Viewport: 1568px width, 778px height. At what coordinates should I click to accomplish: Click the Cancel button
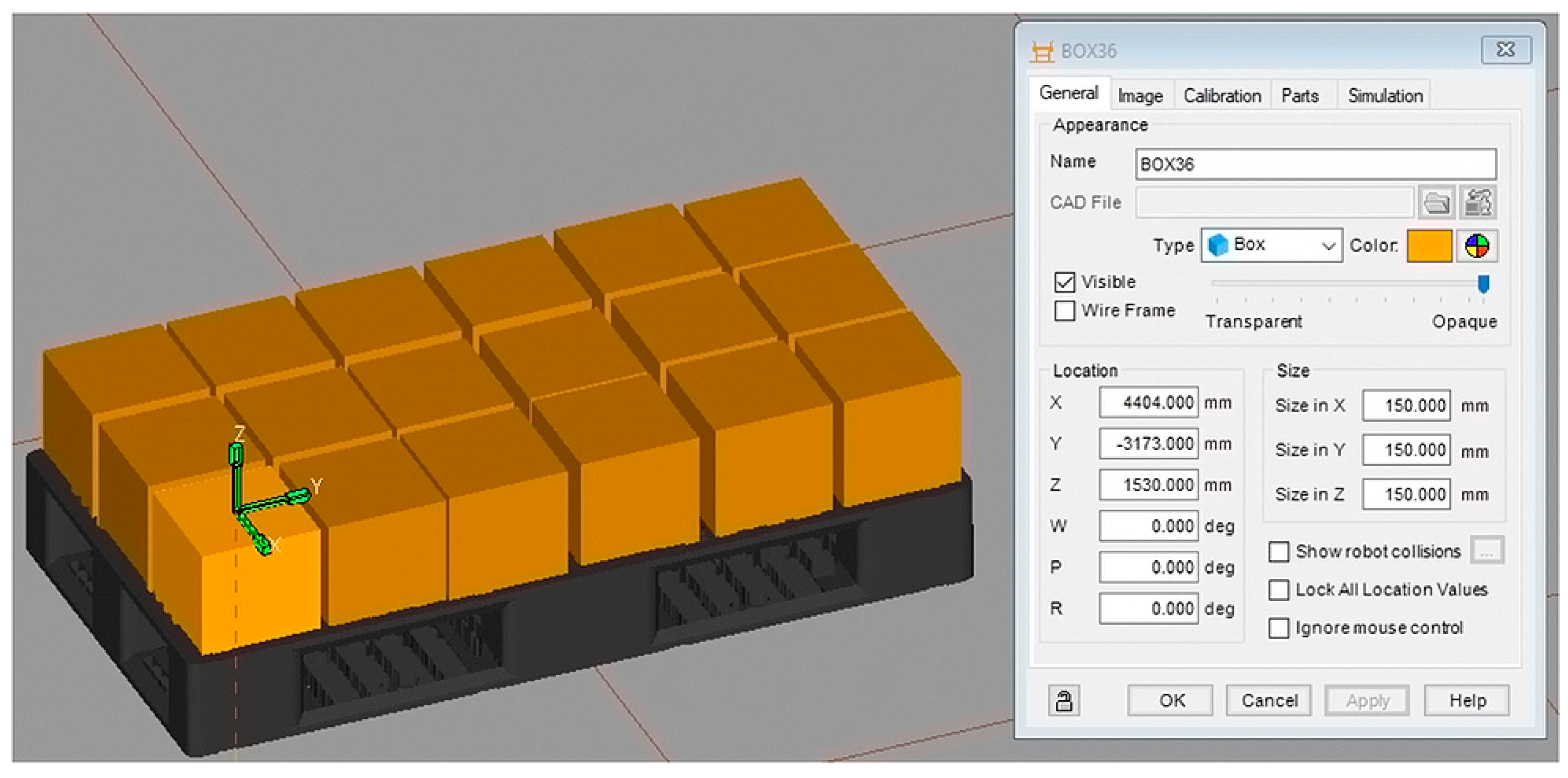1269,701
